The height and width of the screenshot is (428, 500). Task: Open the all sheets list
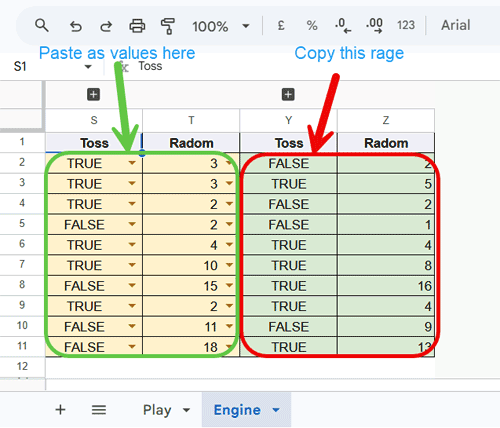99,410
